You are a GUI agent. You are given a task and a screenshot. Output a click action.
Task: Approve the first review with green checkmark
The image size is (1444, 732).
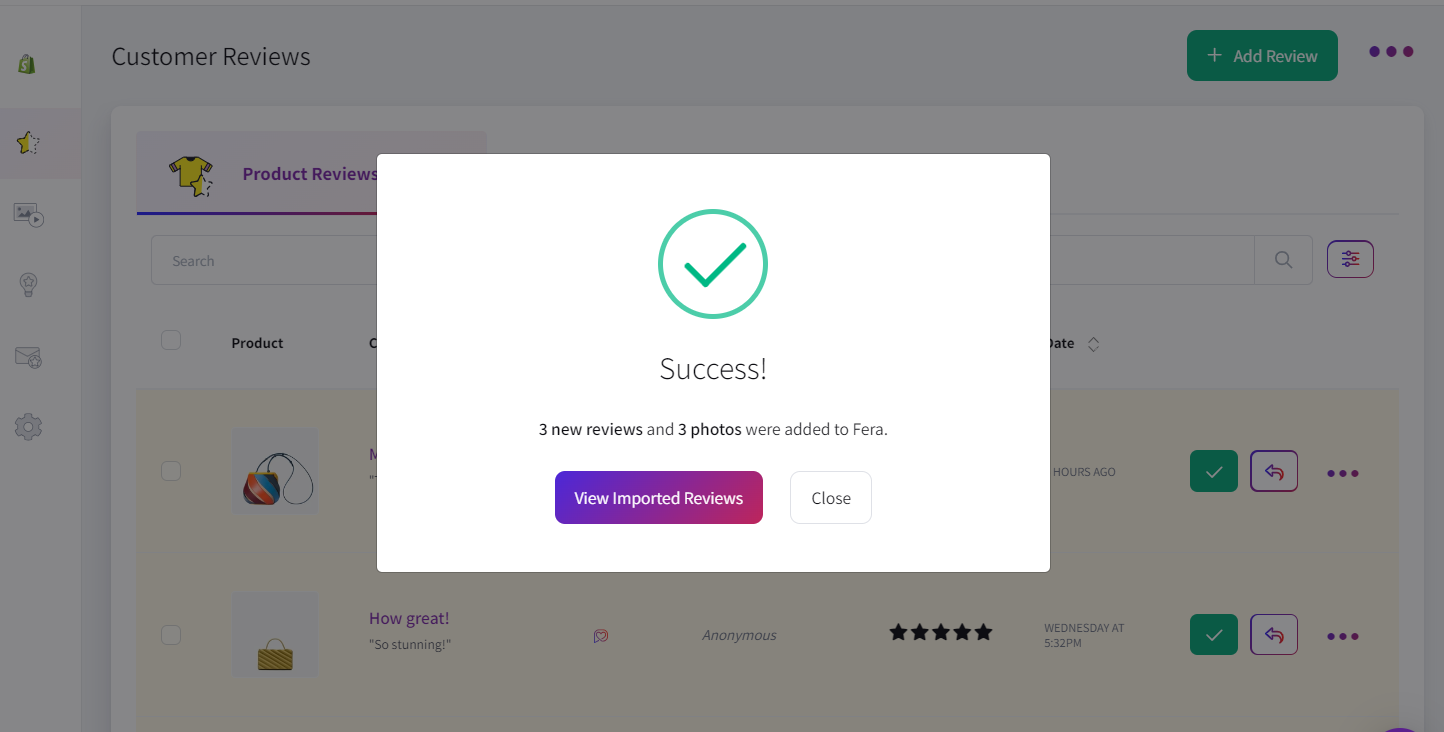pos(1214,472)
